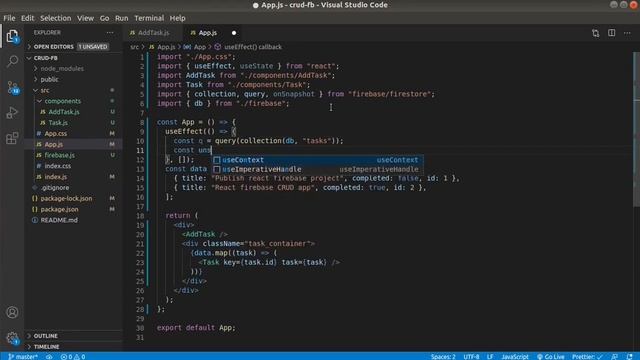Open the Source Control view

12,87
